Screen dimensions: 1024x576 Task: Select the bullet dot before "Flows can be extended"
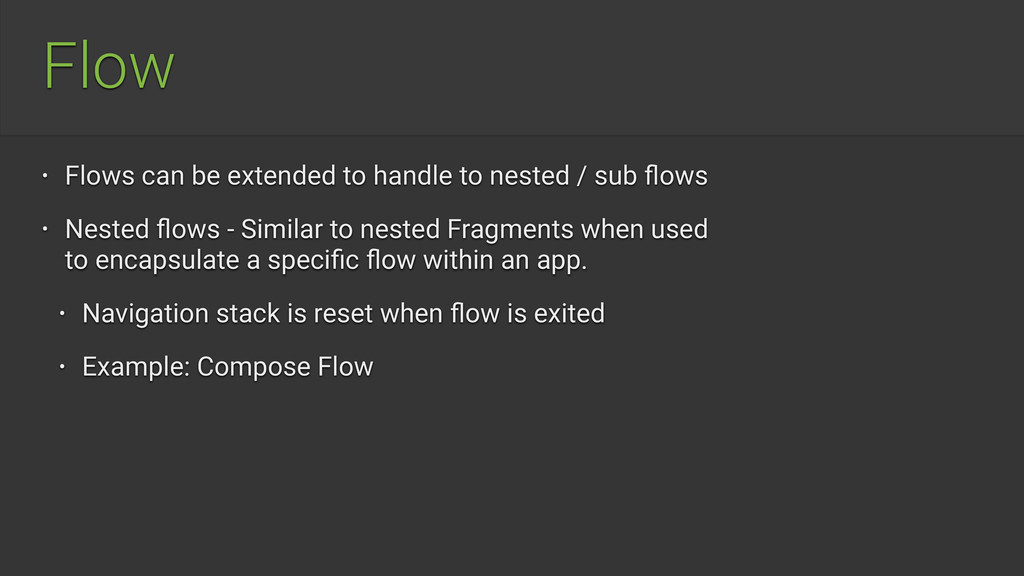coord(45,176)
